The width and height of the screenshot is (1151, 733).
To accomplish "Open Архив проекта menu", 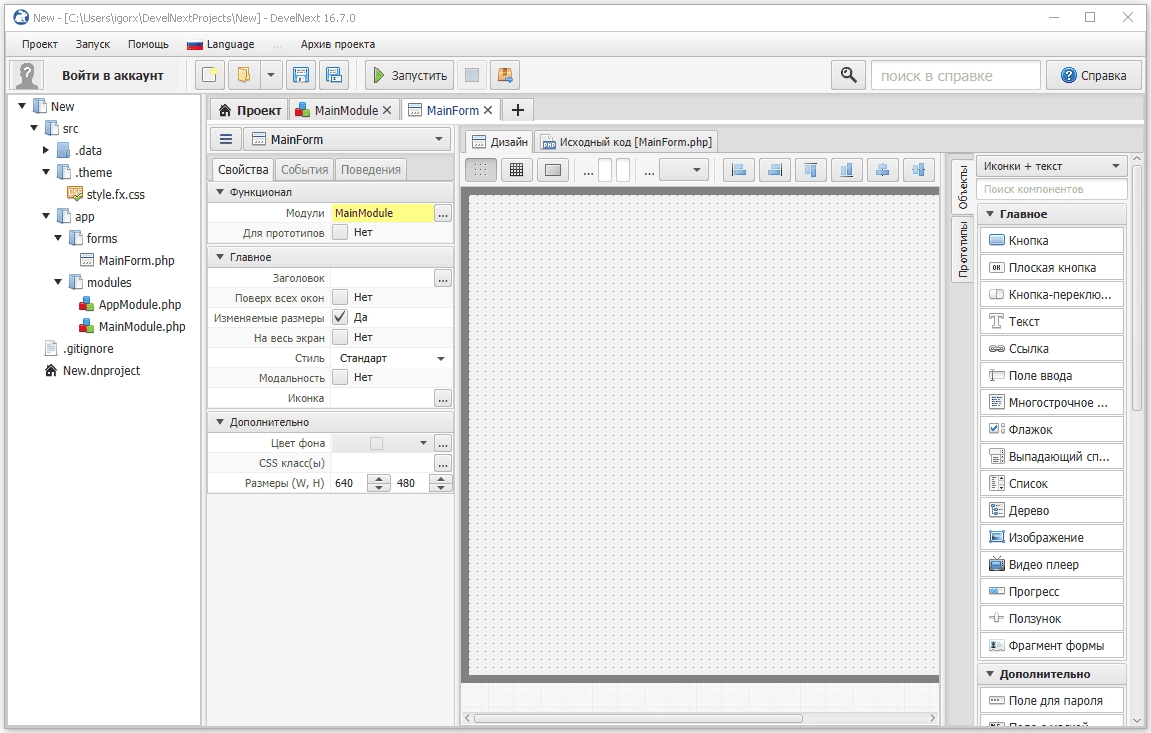I will (338, 44).
